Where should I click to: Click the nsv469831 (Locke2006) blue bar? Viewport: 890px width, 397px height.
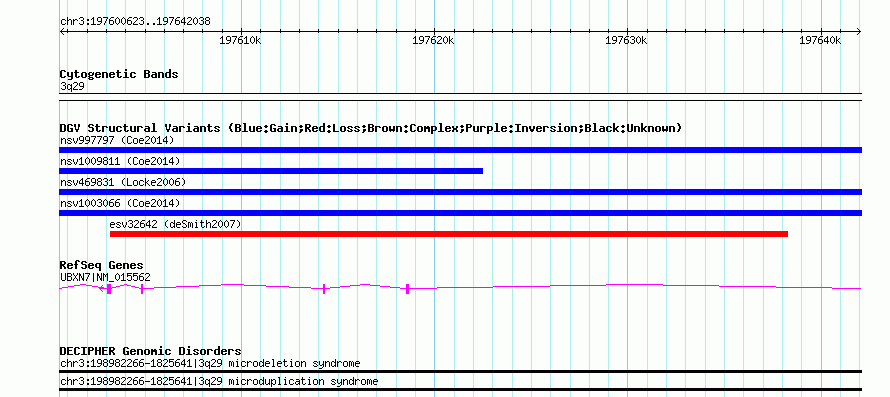pos(460,192)
